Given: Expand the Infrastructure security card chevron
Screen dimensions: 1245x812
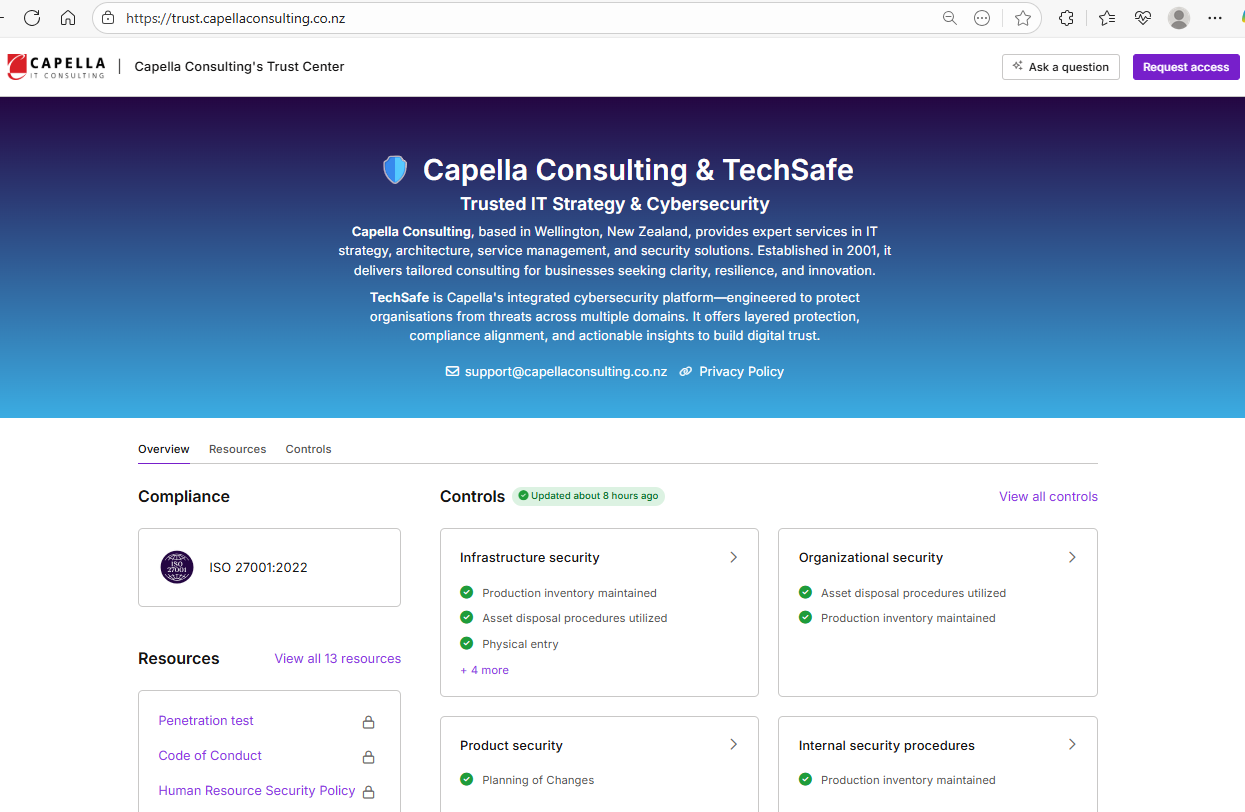Looking at the screenshot, I should coord(733,557).
